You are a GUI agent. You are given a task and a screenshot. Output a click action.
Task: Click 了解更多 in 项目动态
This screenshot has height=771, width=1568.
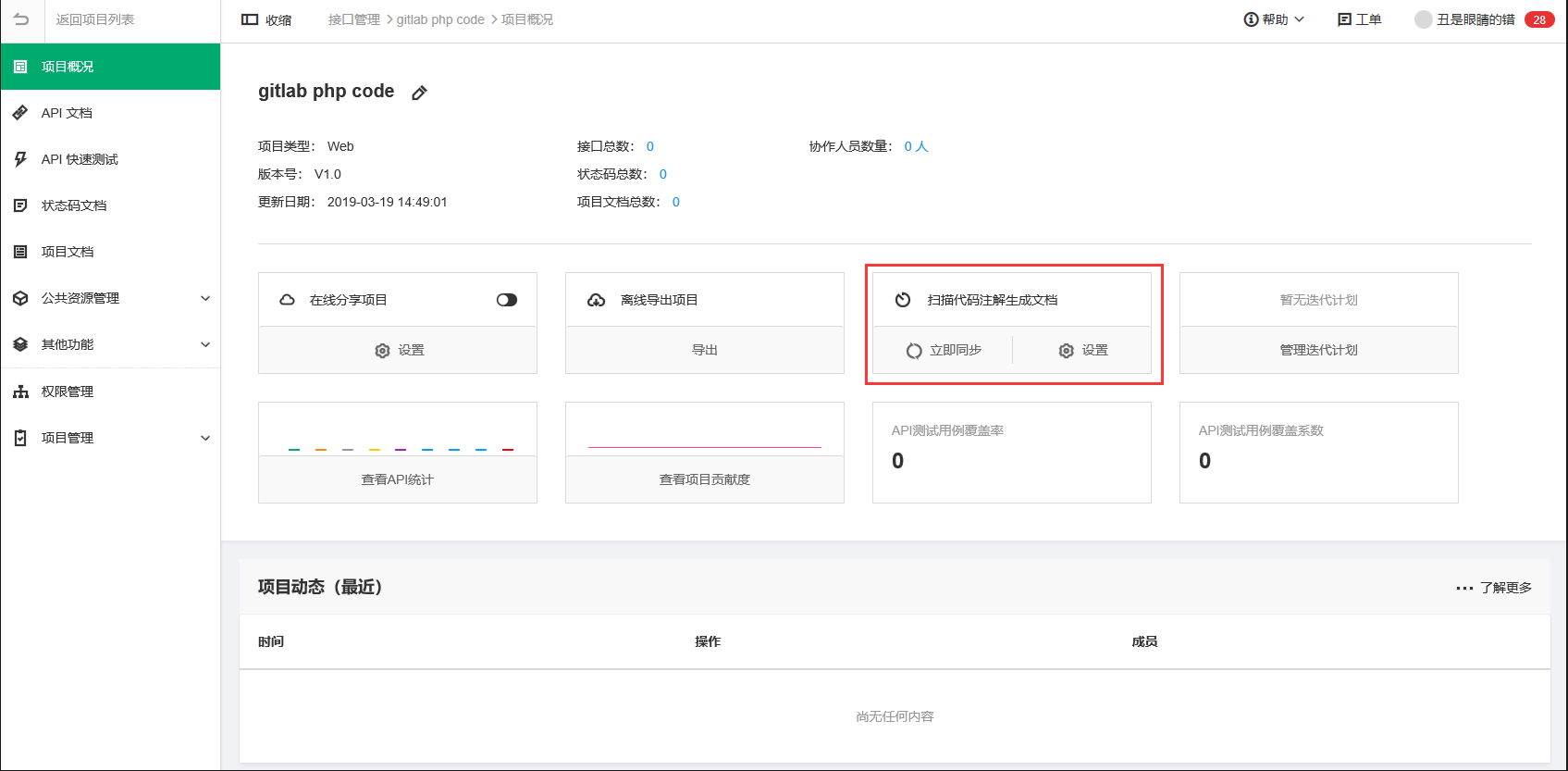1494,588
